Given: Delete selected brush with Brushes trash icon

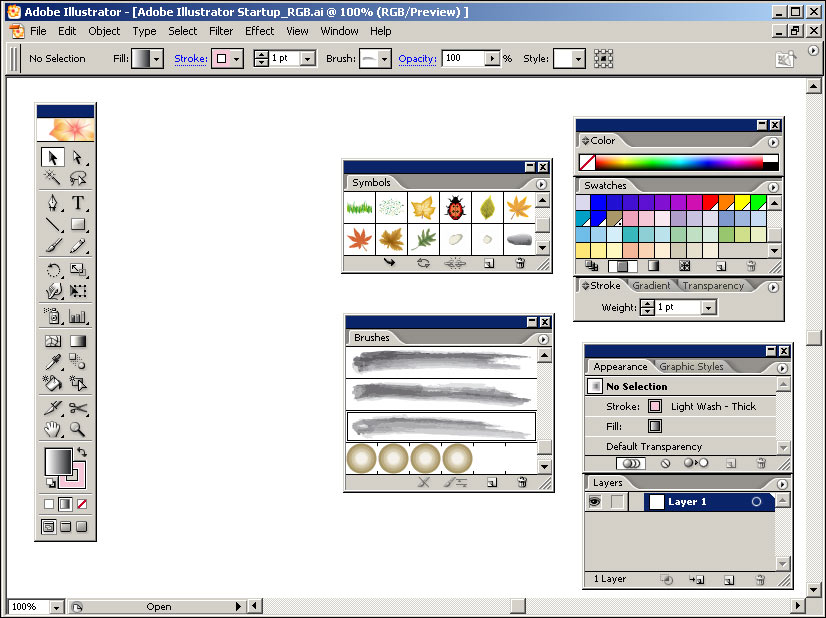Looking at the screenshot, I should (x=522, y=482).
